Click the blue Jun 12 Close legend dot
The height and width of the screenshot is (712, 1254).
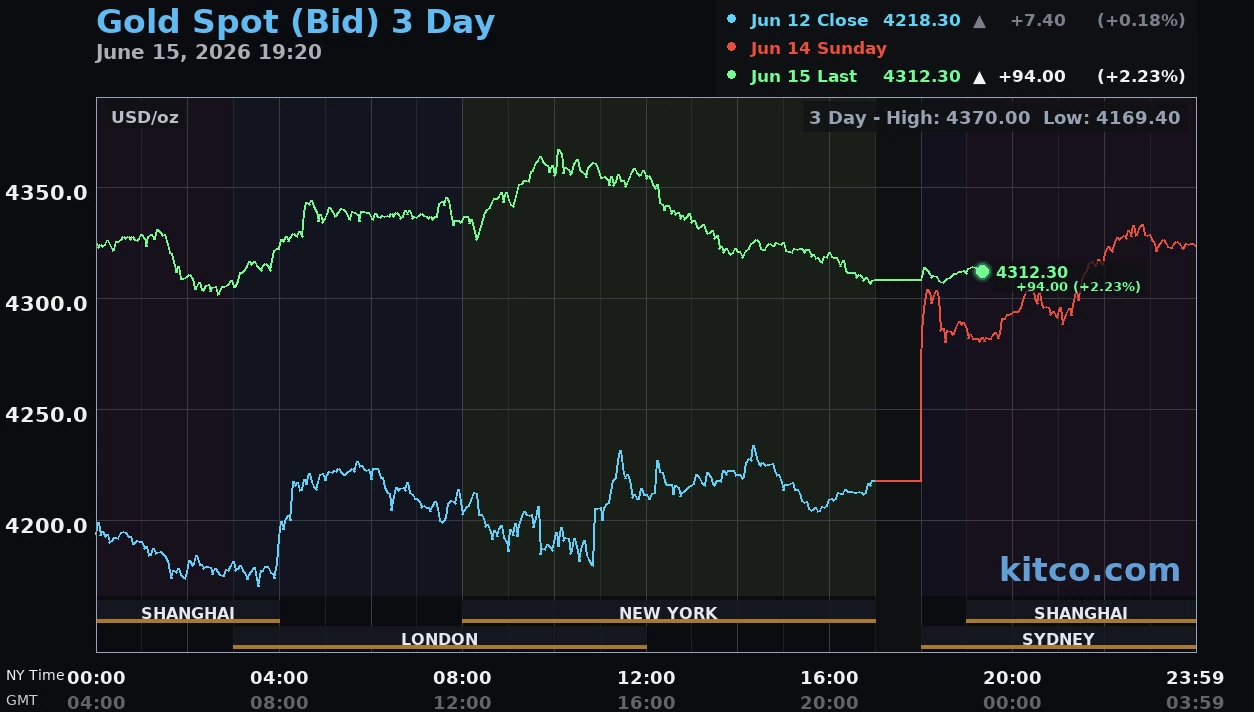point(731,19)
